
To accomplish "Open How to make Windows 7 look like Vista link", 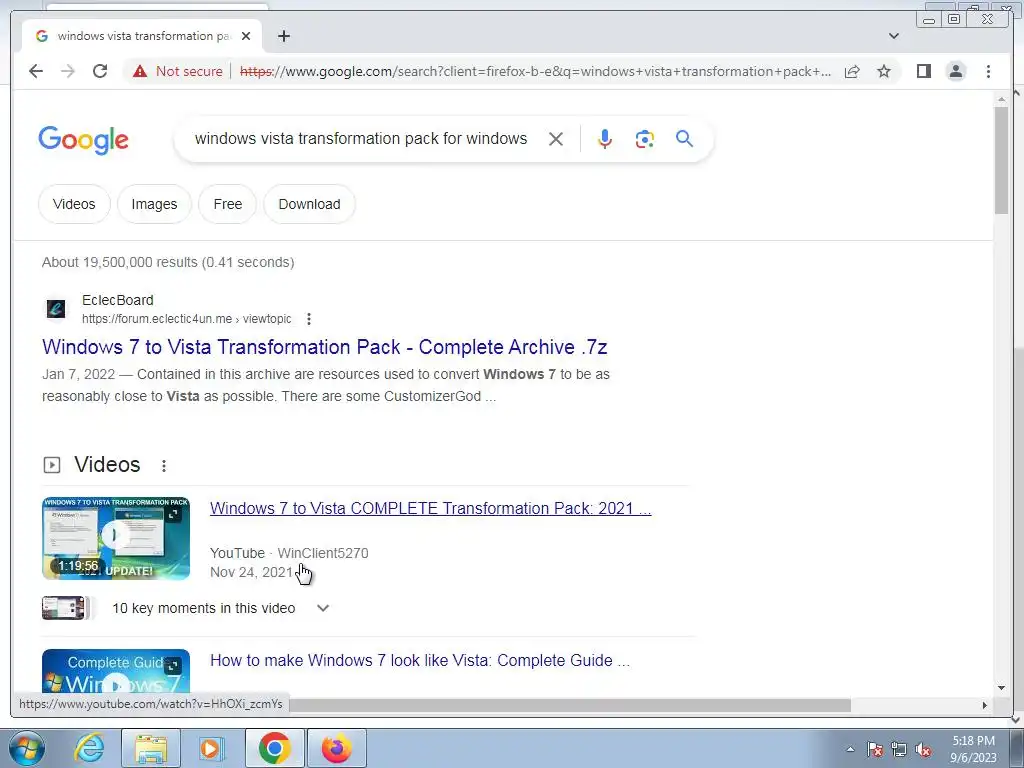I will (x=420, y=660).
